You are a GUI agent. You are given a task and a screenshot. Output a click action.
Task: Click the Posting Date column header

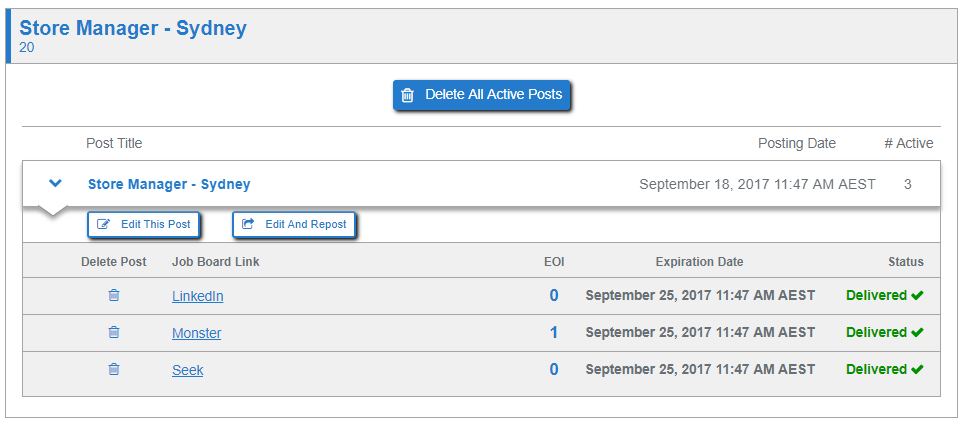pos(796,143)
